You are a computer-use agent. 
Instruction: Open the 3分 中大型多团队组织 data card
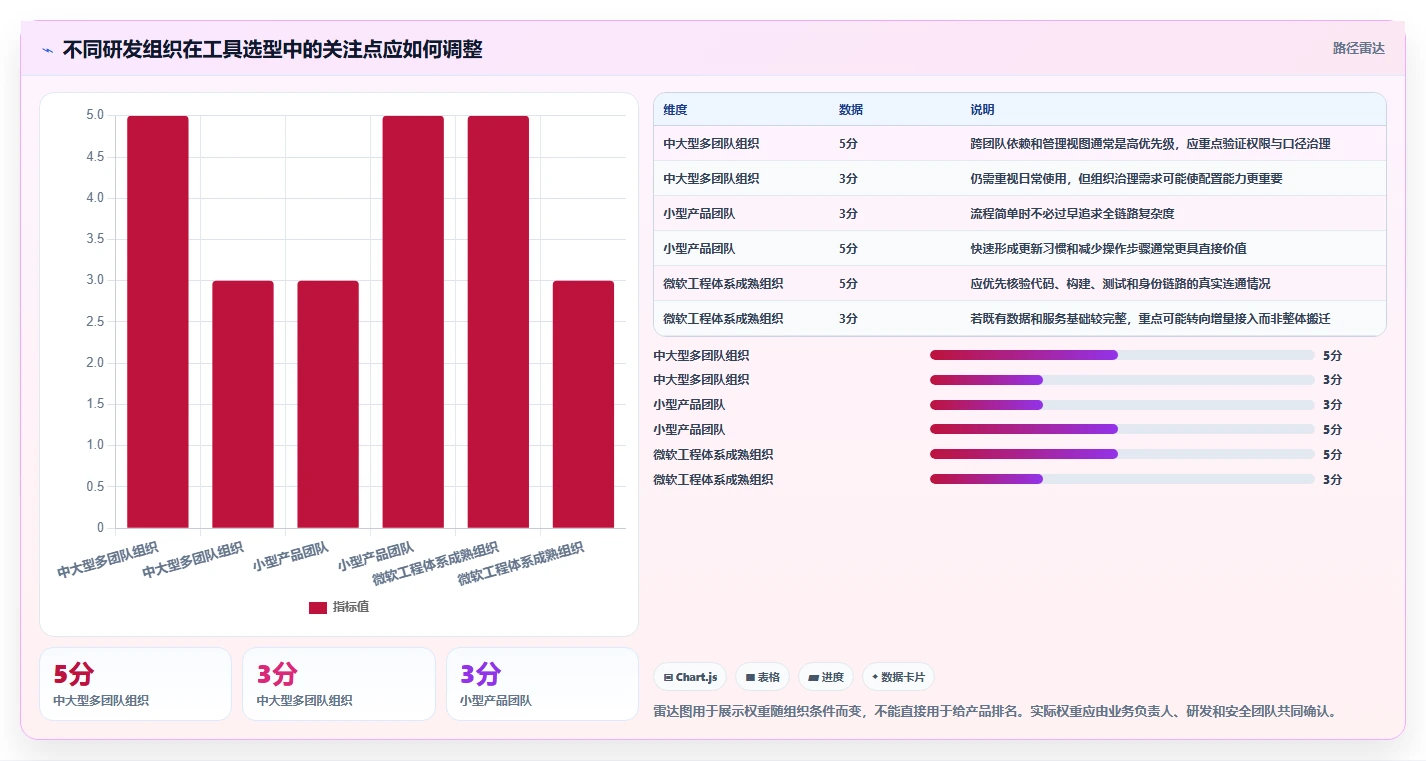point(339,684)
